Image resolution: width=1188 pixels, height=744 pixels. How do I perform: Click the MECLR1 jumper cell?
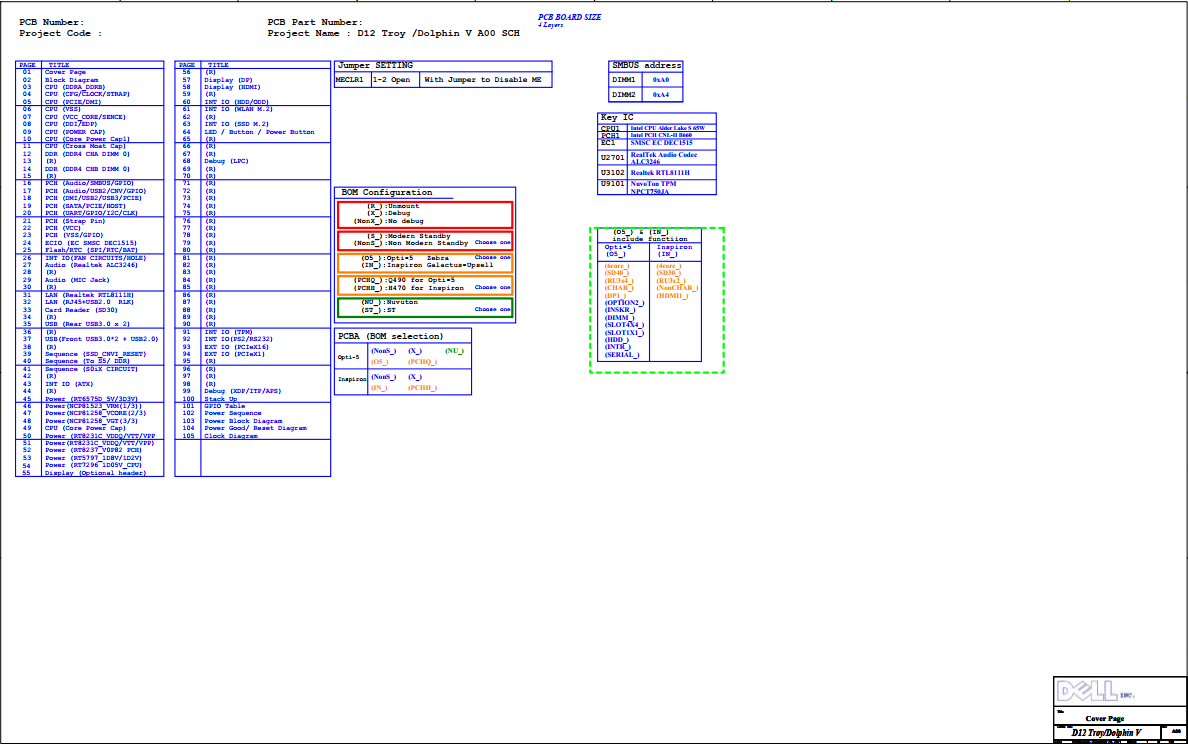(x=350, y=80)
